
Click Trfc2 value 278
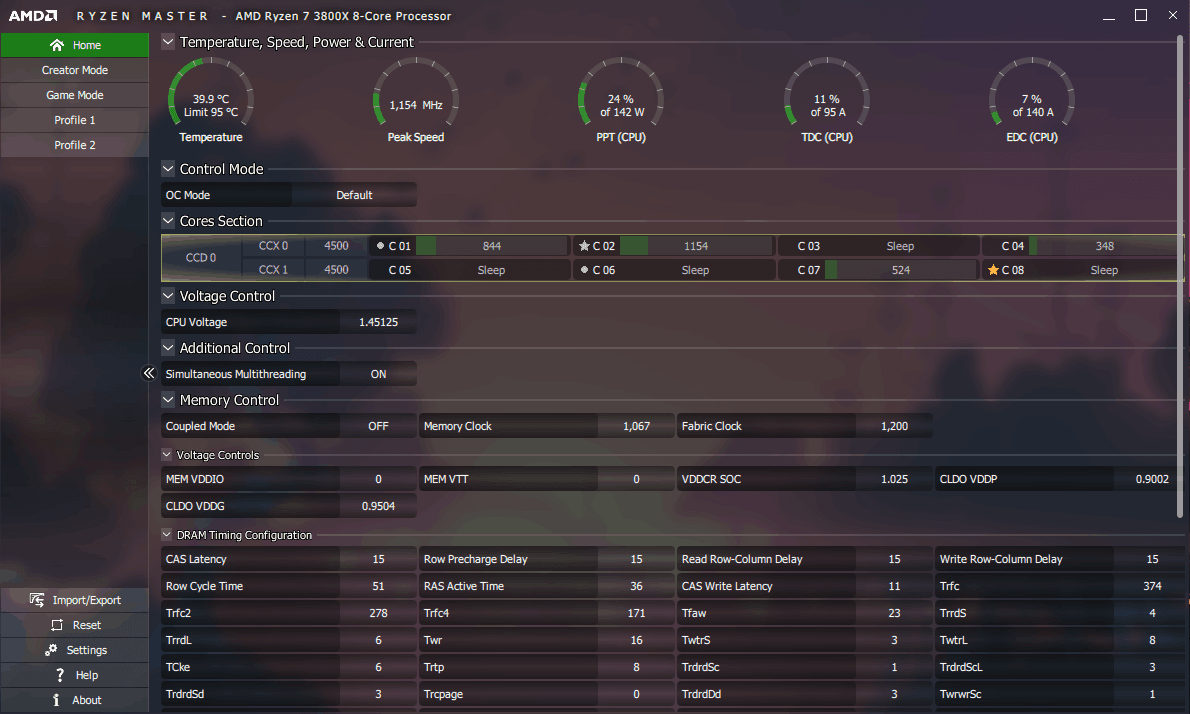click(x=378, y=613)
